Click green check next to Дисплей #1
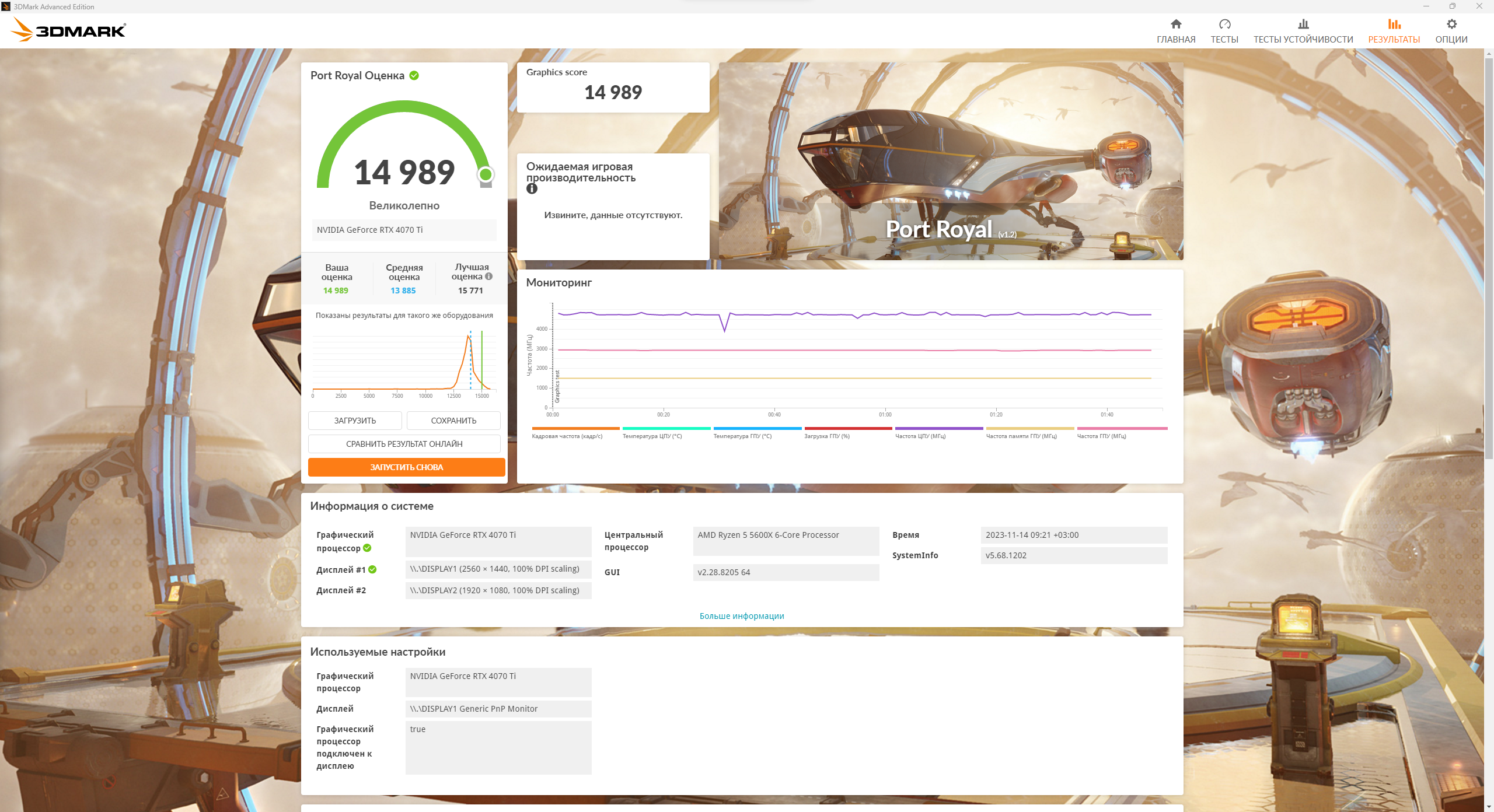1494x812 pixels. (x=372, y=569)
